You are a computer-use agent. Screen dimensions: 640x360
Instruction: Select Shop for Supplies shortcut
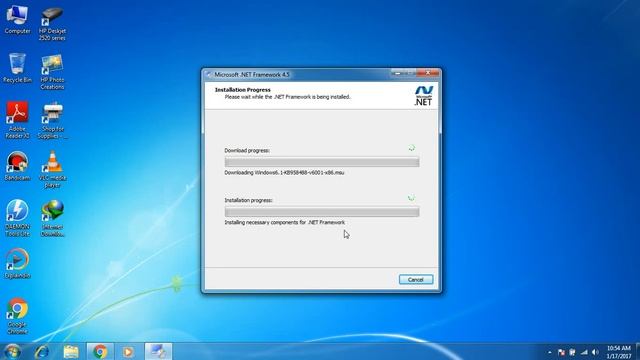tap(52, 121)
